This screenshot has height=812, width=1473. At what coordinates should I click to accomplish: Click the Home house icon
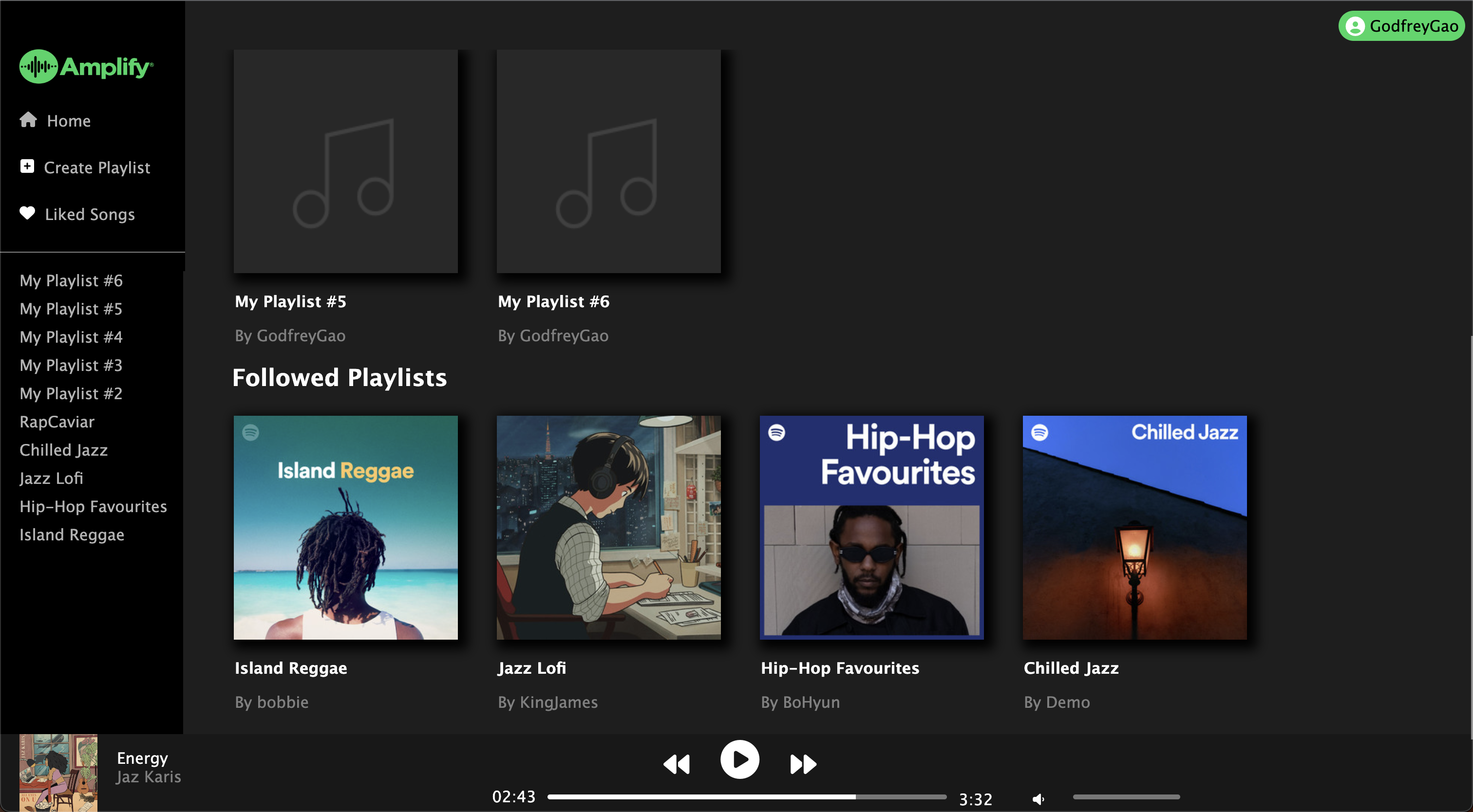click(28, 120)
